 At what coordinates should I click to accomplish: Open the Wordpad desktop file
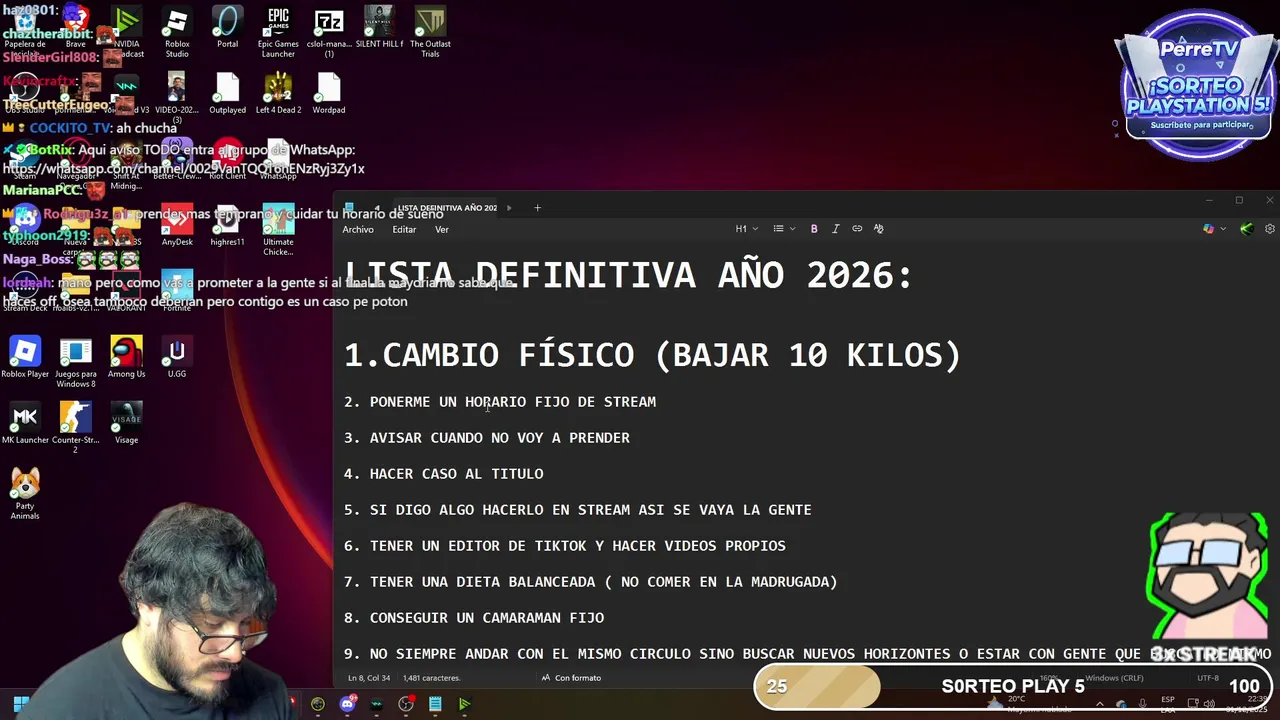[x=329, y=94]
